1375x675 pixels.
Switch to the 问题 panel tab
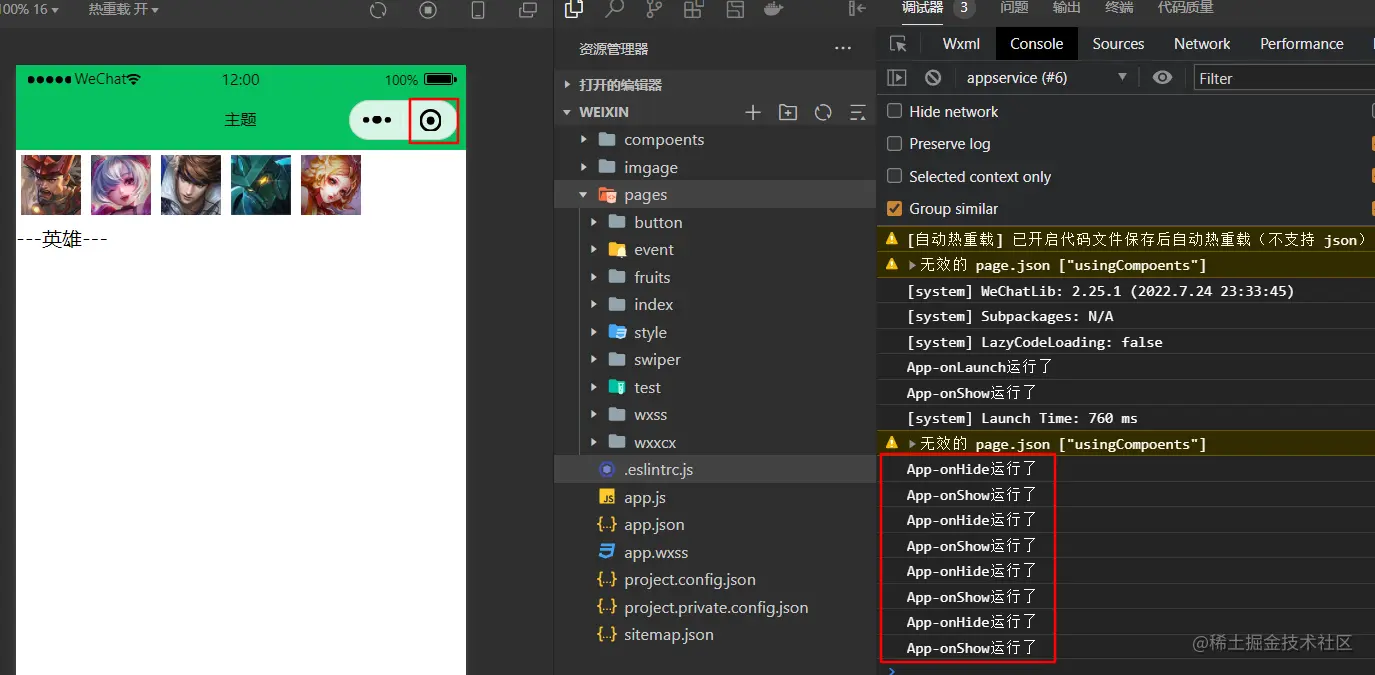coord(1014,8)
